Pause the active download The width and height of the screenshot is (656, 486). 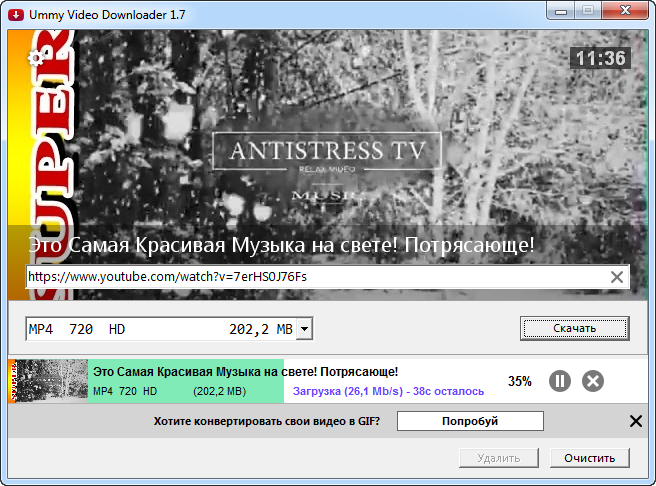560,381
